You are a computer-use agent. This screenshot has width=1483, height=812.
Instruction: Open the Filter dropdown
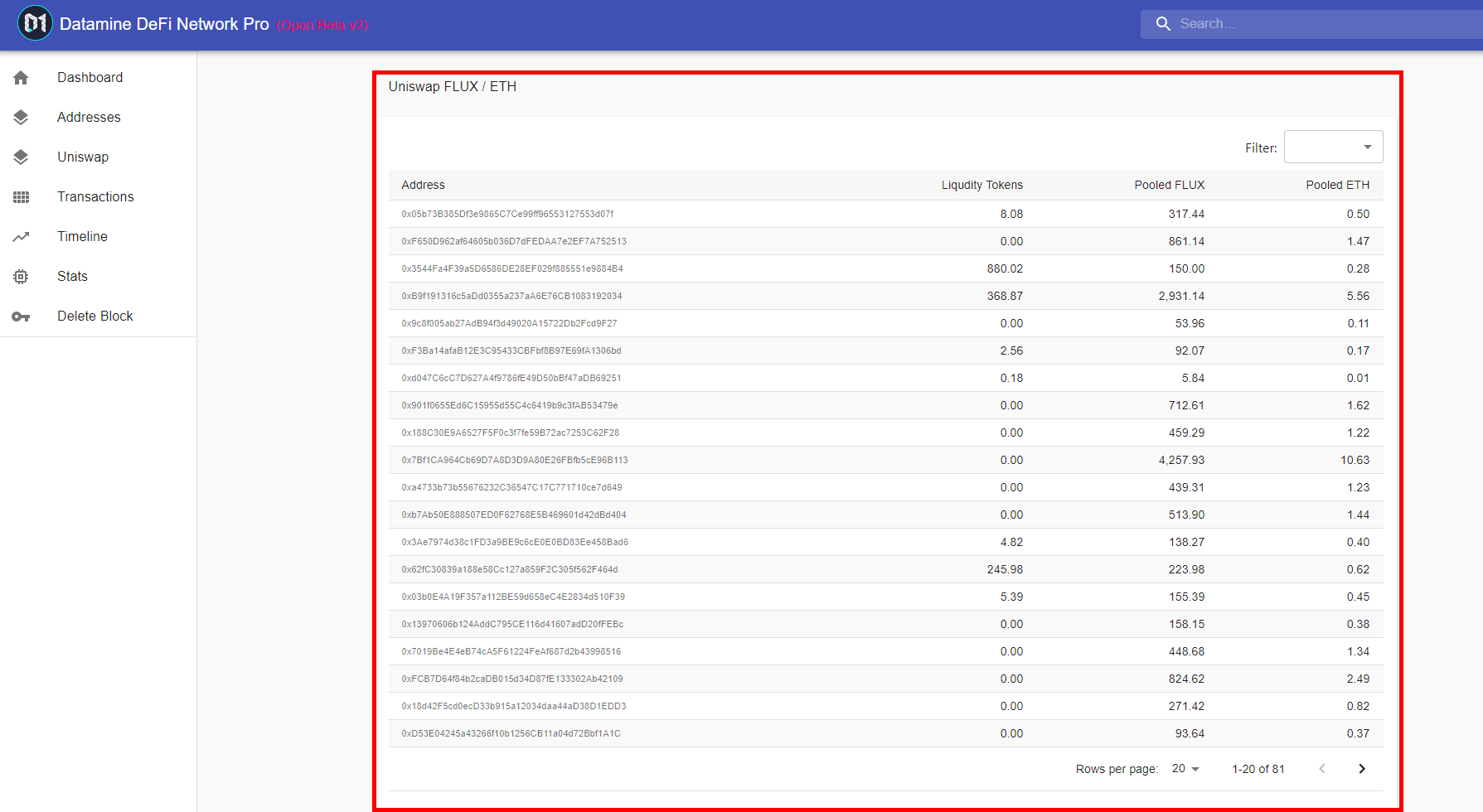tap(1333, 147)
